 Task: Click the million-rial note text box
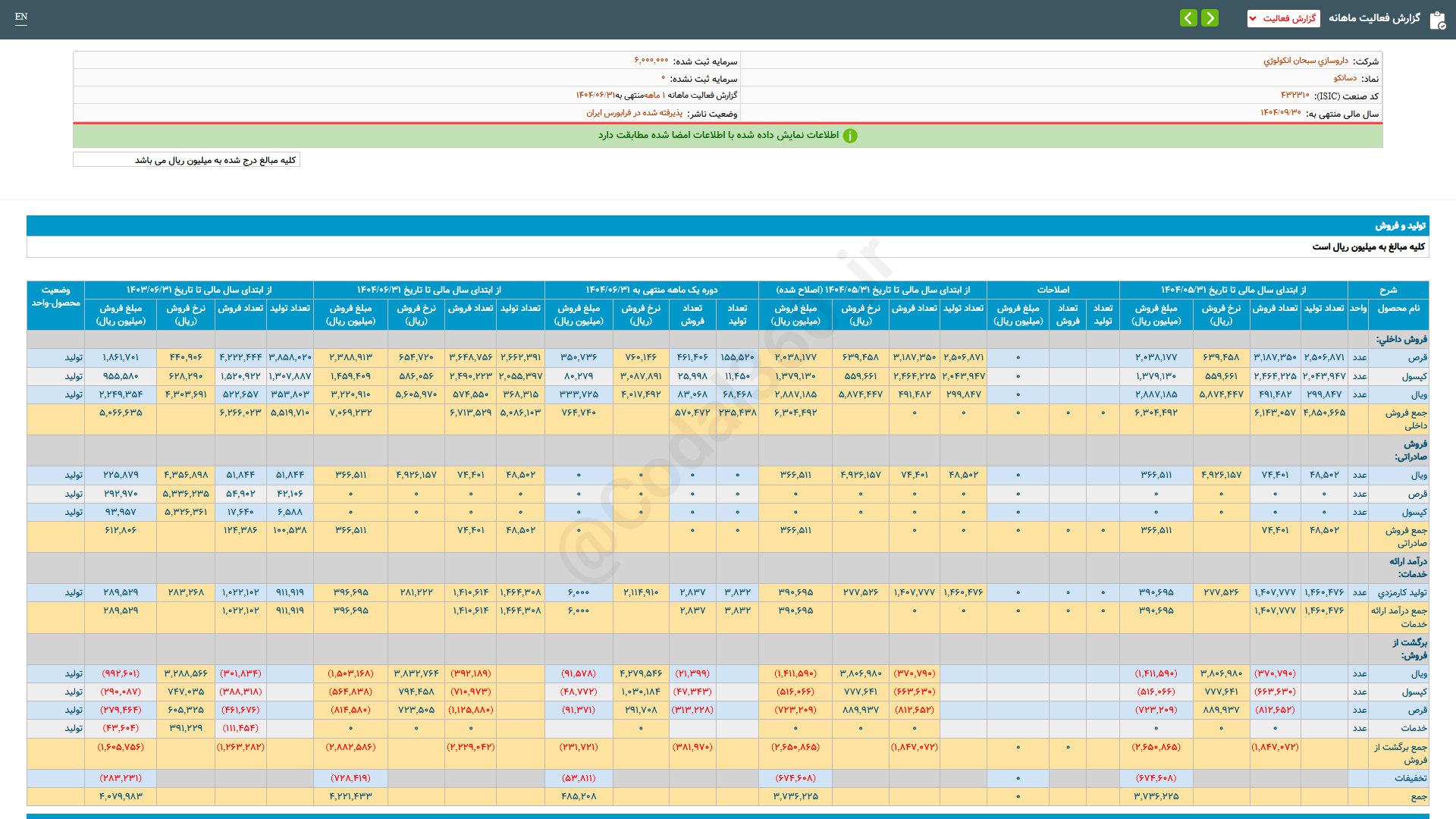click(x=187, y=160)
